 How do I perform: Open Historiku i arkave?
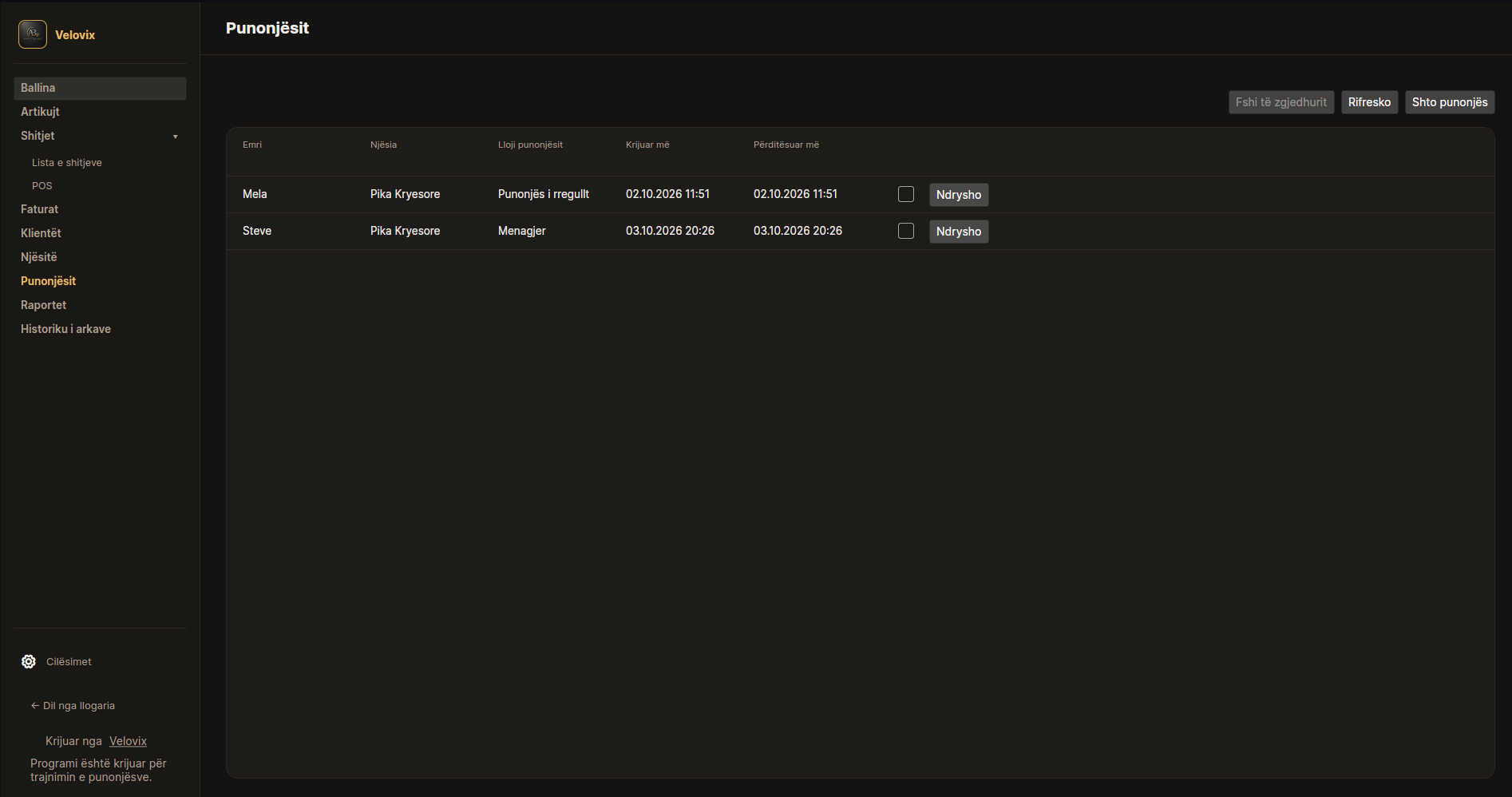pyautogui.click(x=65, y=329)
